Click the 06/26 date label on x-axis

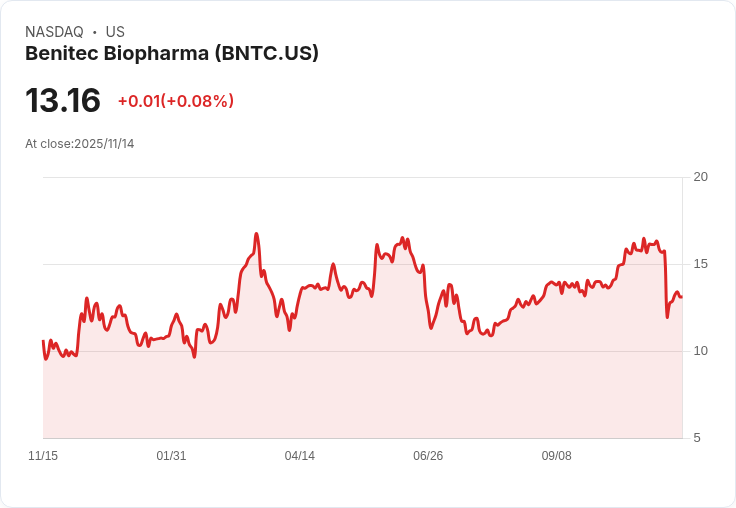pos(428,455)
